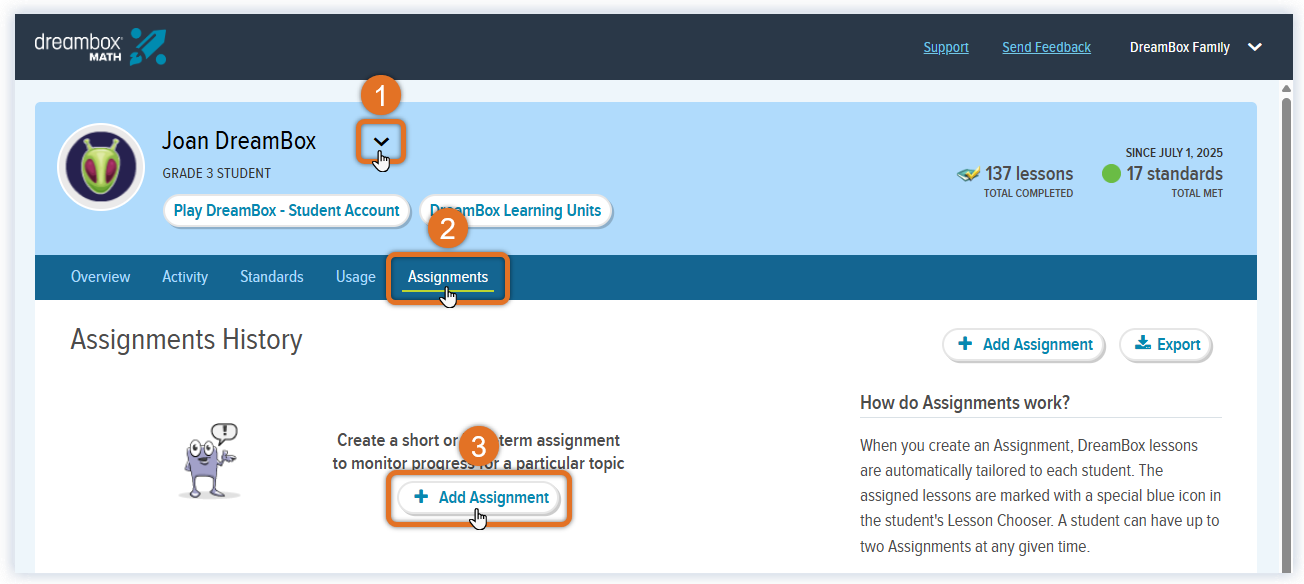Open the Standards tab
Screen dimensions: 1304x584
tap(272, 277)
